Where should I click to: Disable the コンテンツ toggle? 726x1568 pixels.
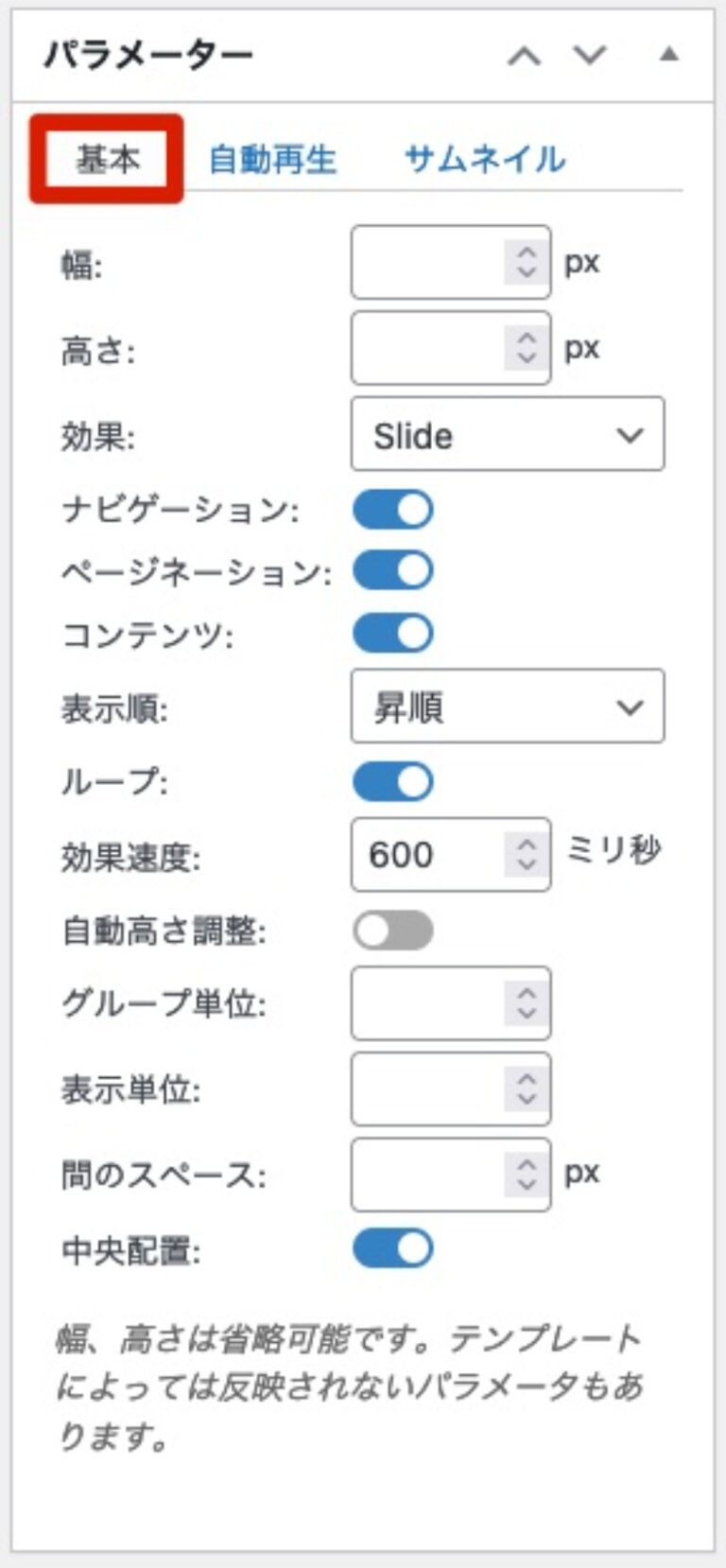(393, 633)
